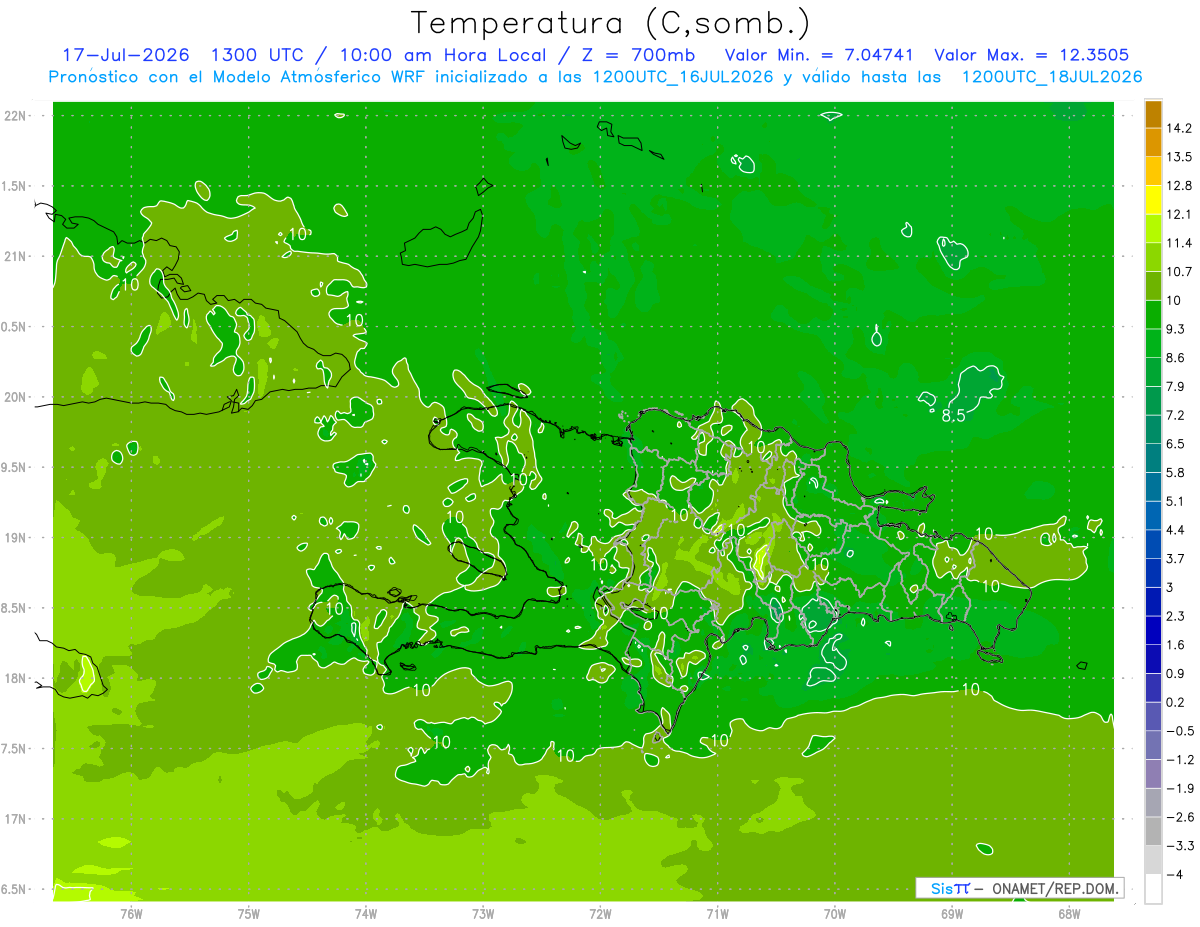Click the '14.2' color scale label
Screen dimensions: 1200x927
[1179, 128]
